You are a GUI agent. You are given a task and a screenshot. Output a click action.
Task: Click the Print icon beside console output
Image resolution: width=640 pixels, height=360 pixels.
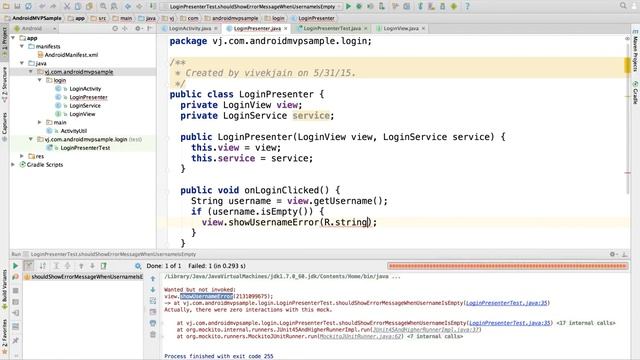click(x=153, y=323)
